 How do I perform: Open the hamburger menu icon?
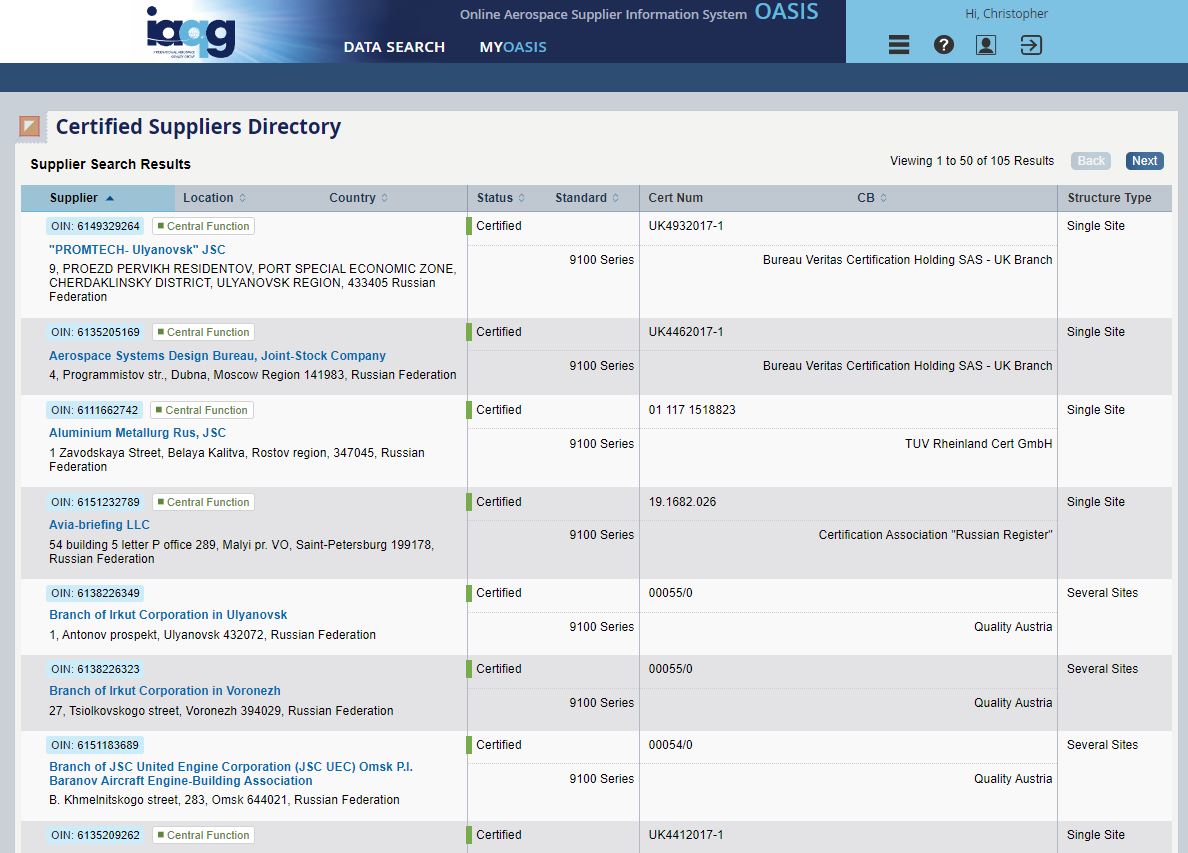(x=899, y=45)
